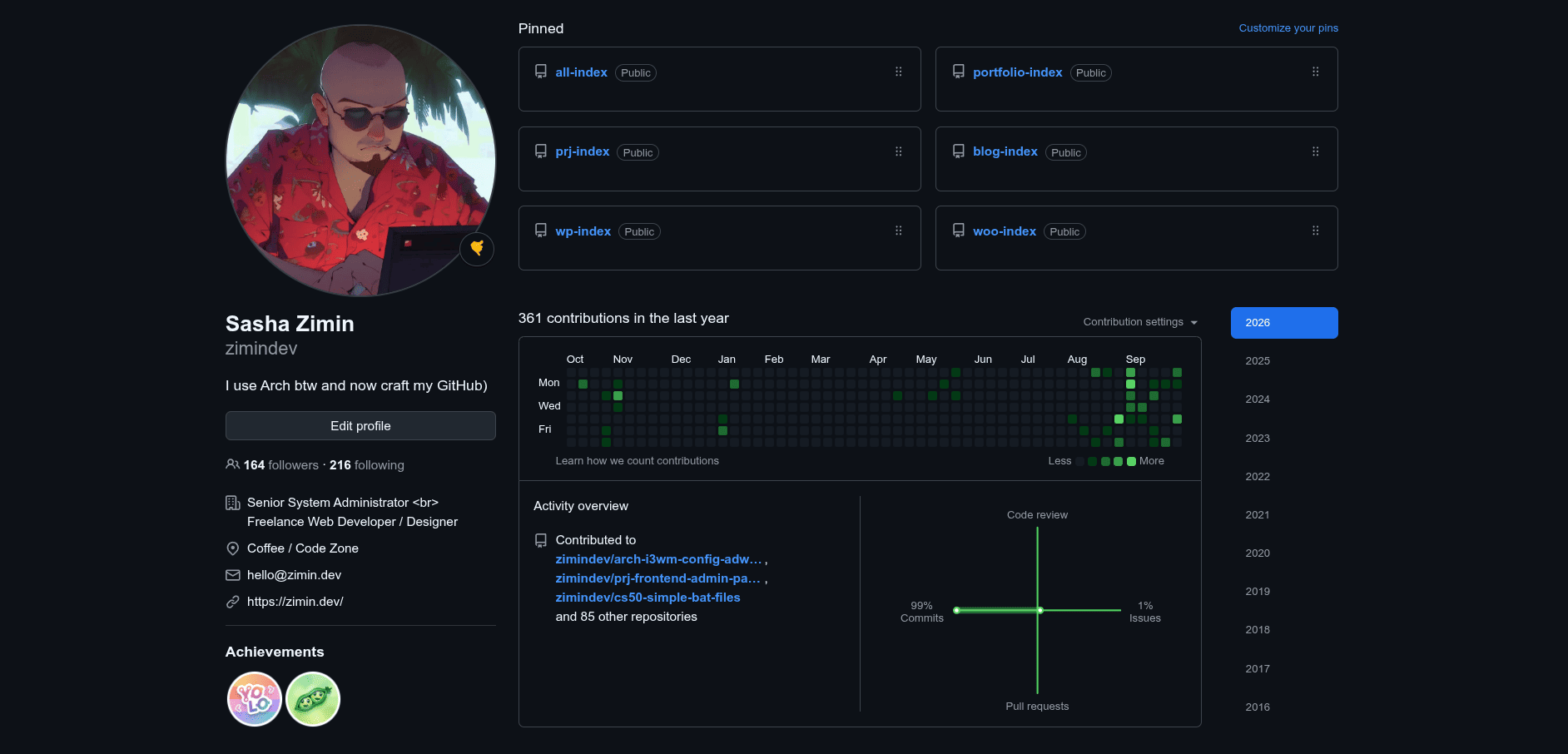The image size is (1568, 754).
Task: Open hello@zimin.dev email link
Action: tap(294, 575)
